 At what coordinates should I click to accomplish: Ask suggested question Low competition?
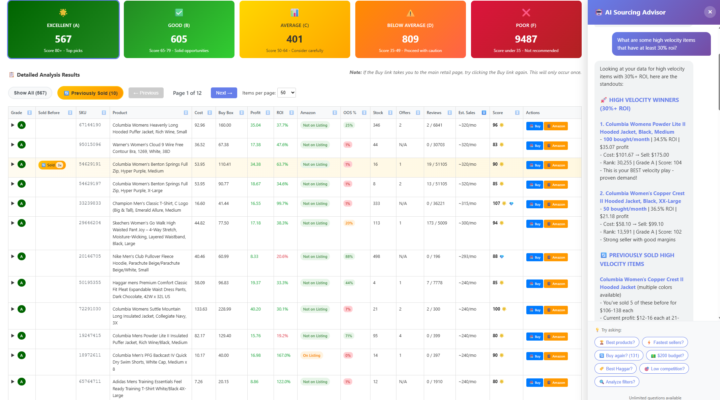click(x=664, y=368)
